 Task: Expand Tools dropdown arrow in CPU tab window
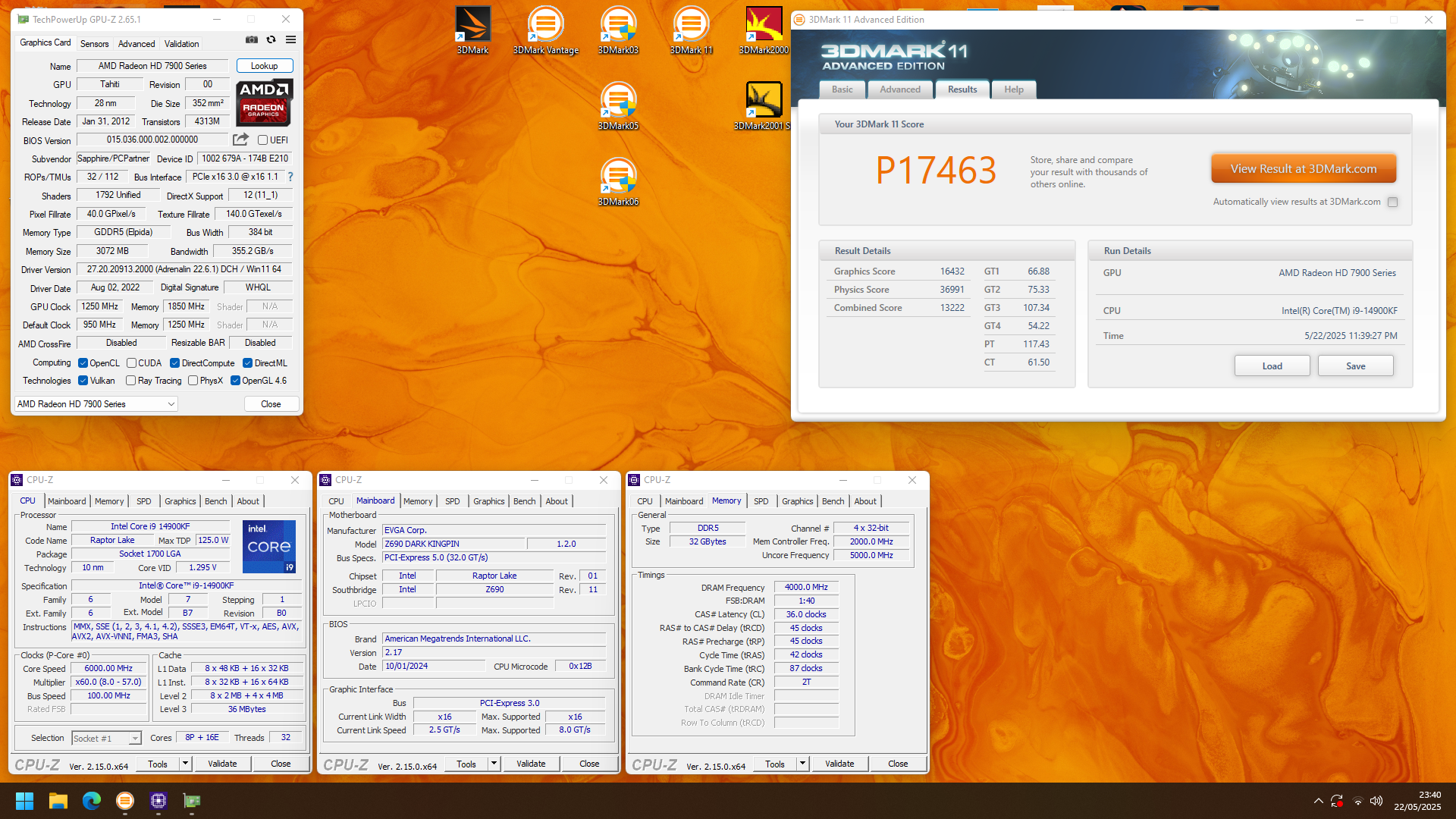coord(185,764)
